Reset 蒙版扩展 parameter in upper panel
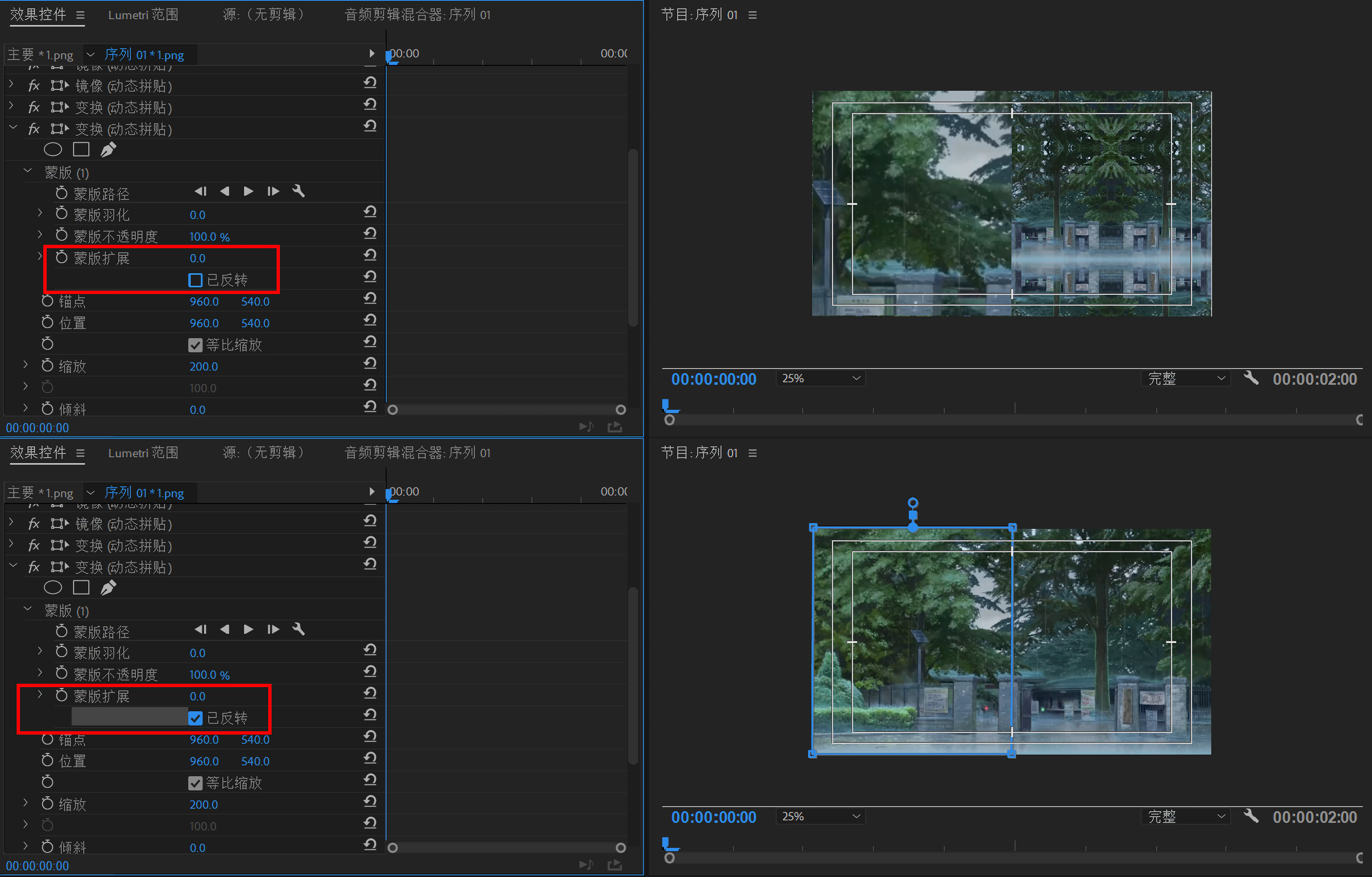 tap(370, 254)
